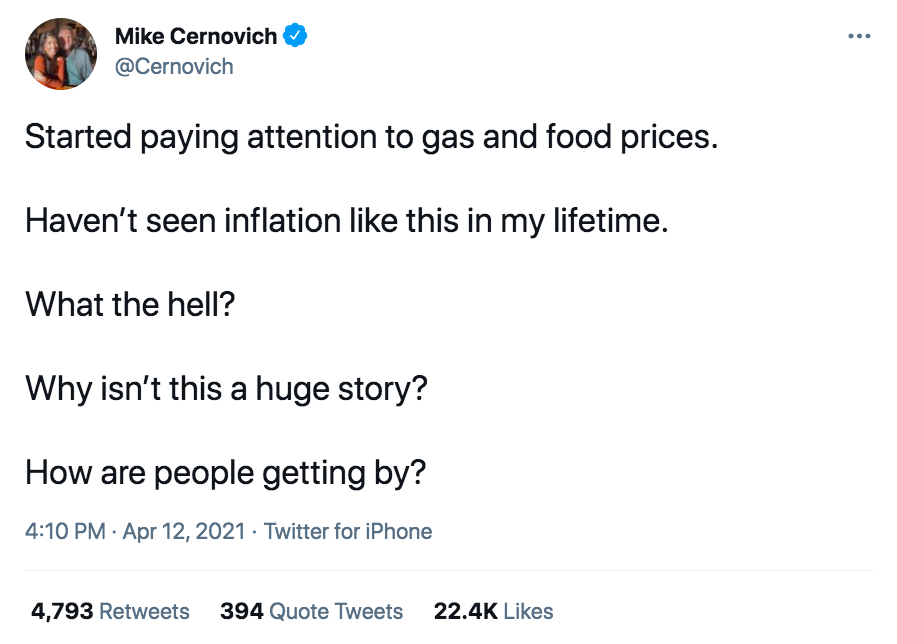Click the 22.4K like count number
The width and height of the screenshot is (897, 644).
[465, 611]
